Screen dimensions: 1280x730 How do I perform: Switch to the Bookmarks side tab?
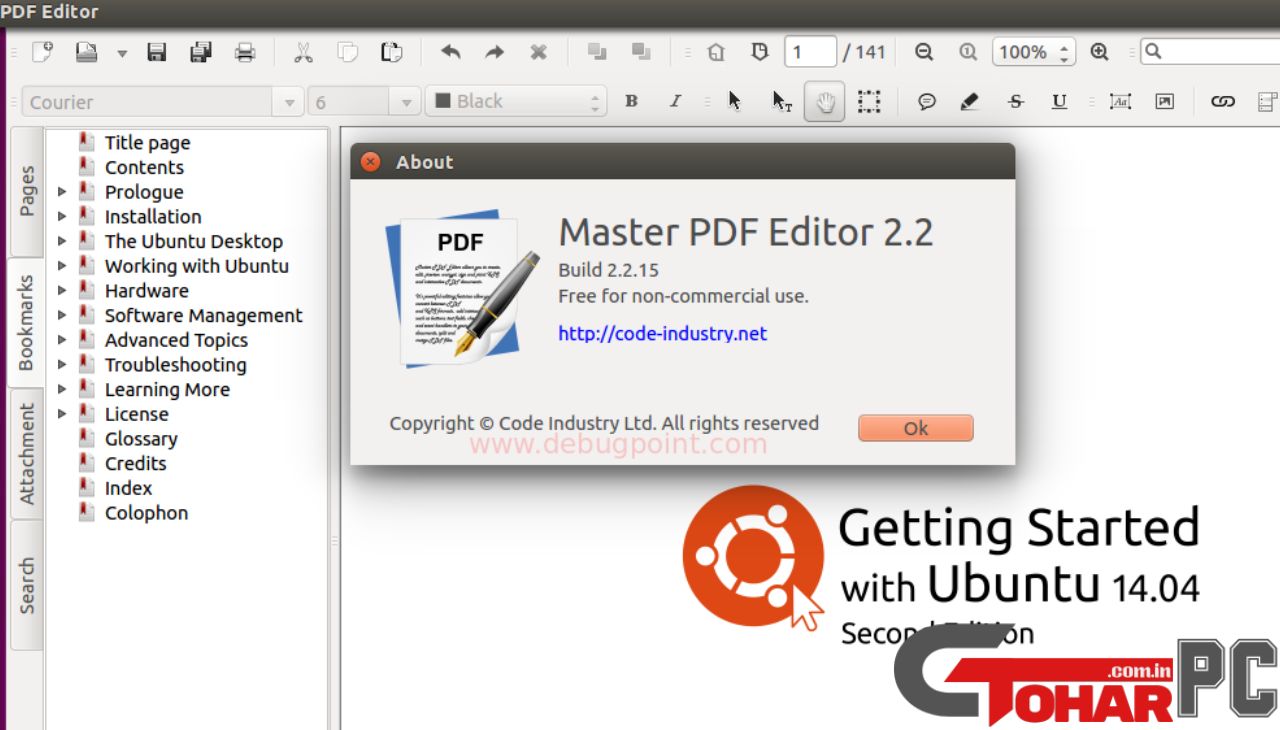click(x=27, y=323)
